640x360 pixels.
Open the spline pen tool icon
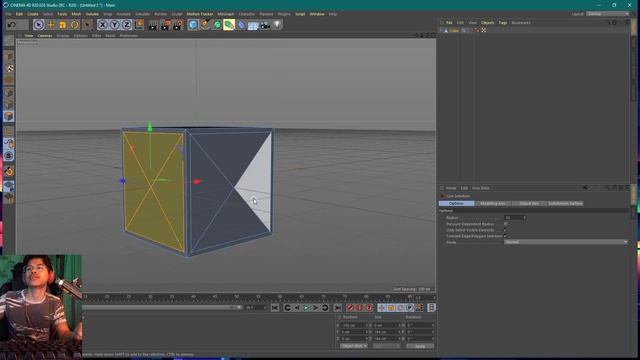click(205, 25)
